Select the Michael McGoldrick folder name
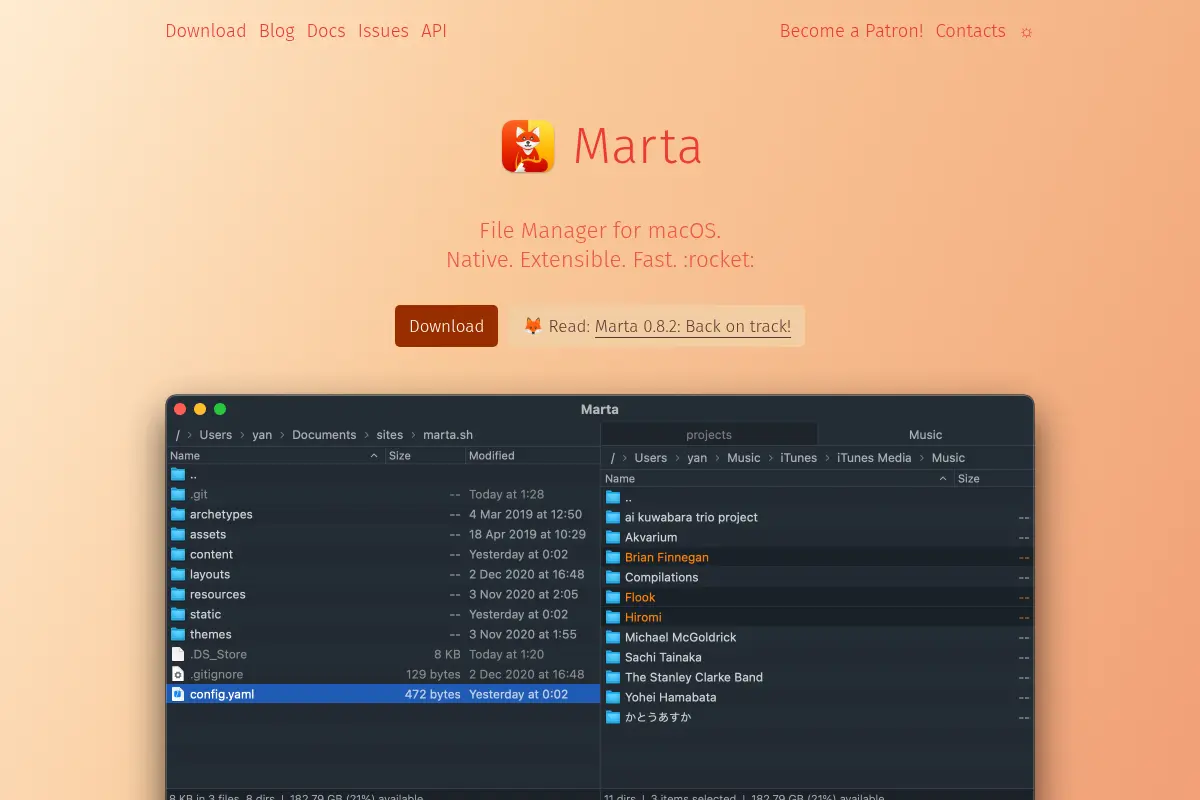The height and width of the screenshot is (800, 1200). (681, 637)
